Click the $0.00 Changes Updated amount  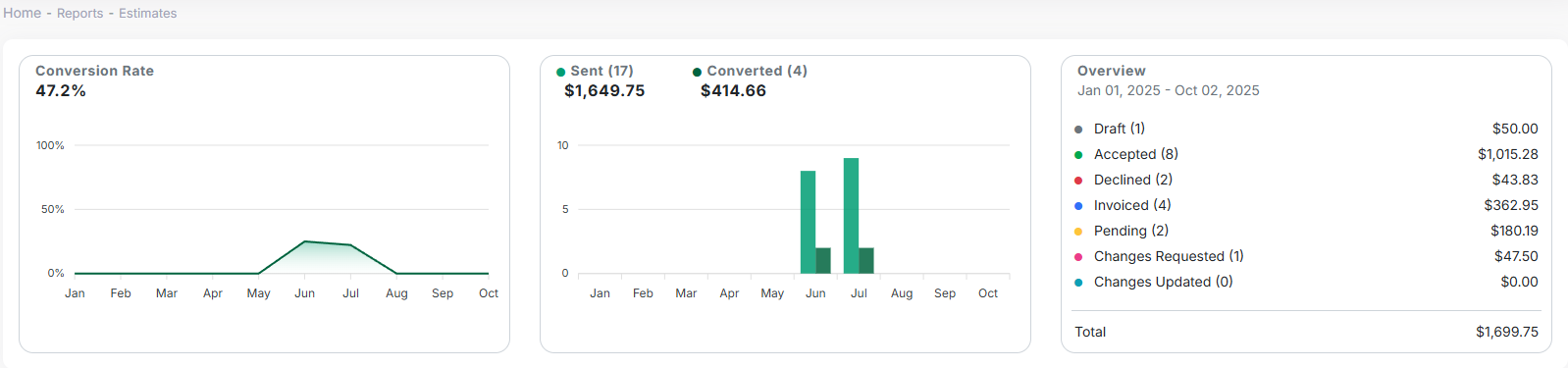1519,282
